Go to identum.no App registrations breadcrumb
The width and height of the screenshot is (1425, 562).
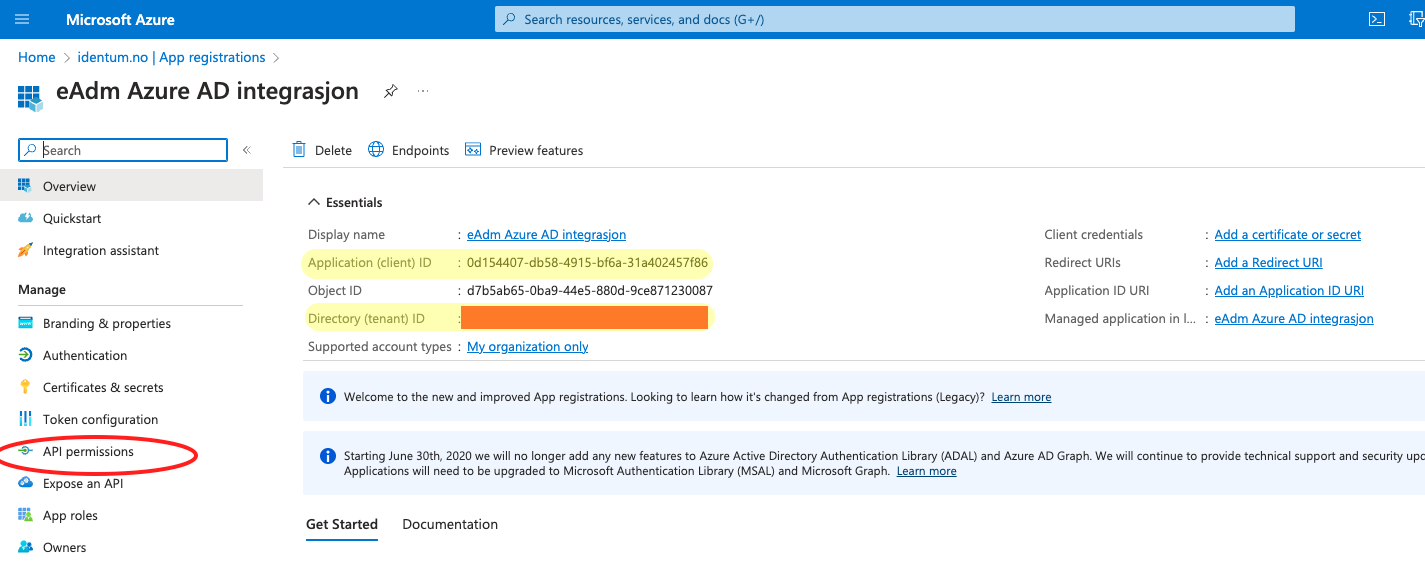click(171, 57)
